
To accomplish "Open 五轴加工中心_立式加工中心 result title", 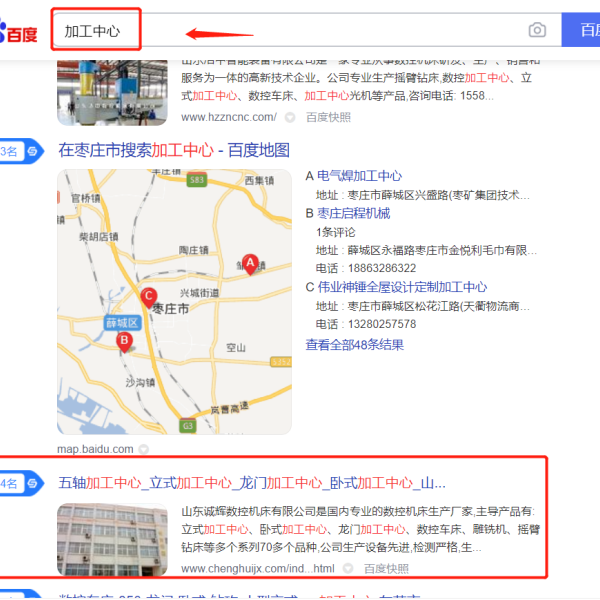I will [x=252, y=483].
